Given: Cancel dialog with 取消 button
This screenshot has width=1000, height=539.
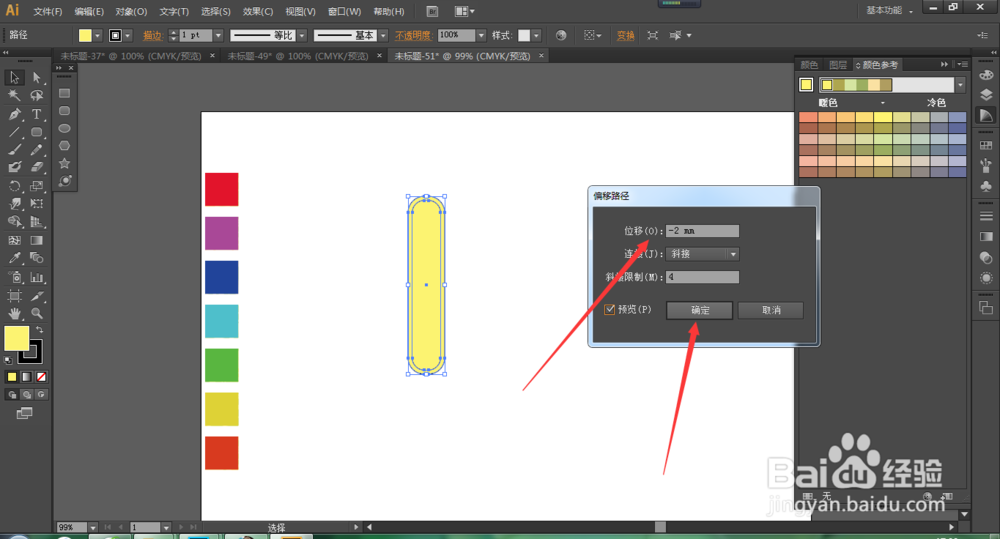Looking at the screenshot, I should pos(771,310).
